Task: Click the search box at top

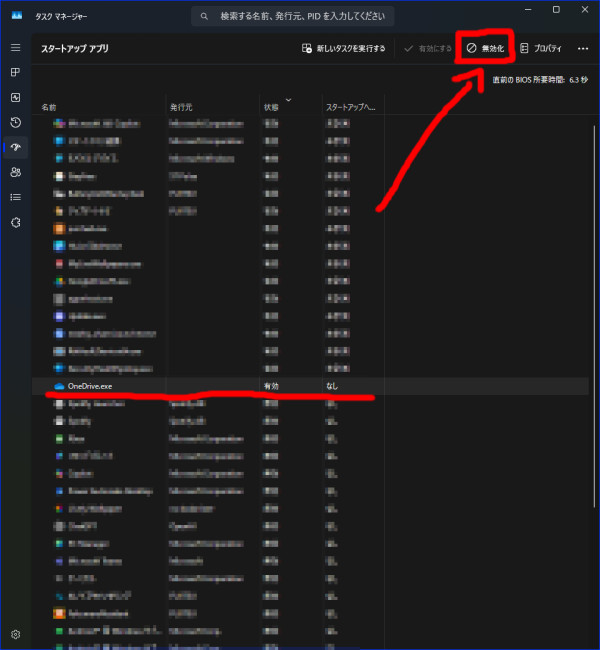Action: click(x=292, y=17)
